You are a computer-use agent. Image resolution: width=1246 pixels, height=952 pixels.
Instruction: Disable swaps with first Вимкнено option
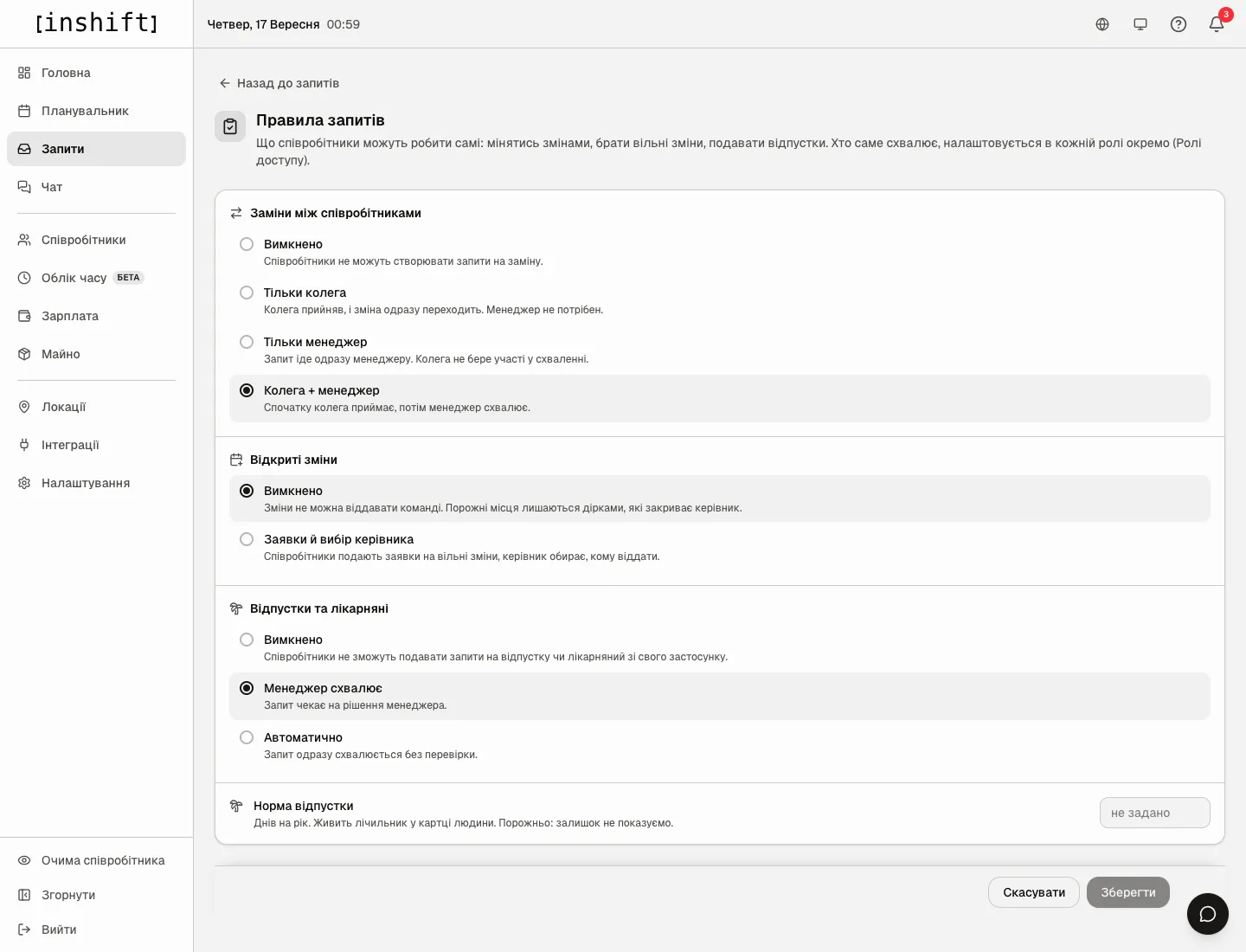(720, 252)
